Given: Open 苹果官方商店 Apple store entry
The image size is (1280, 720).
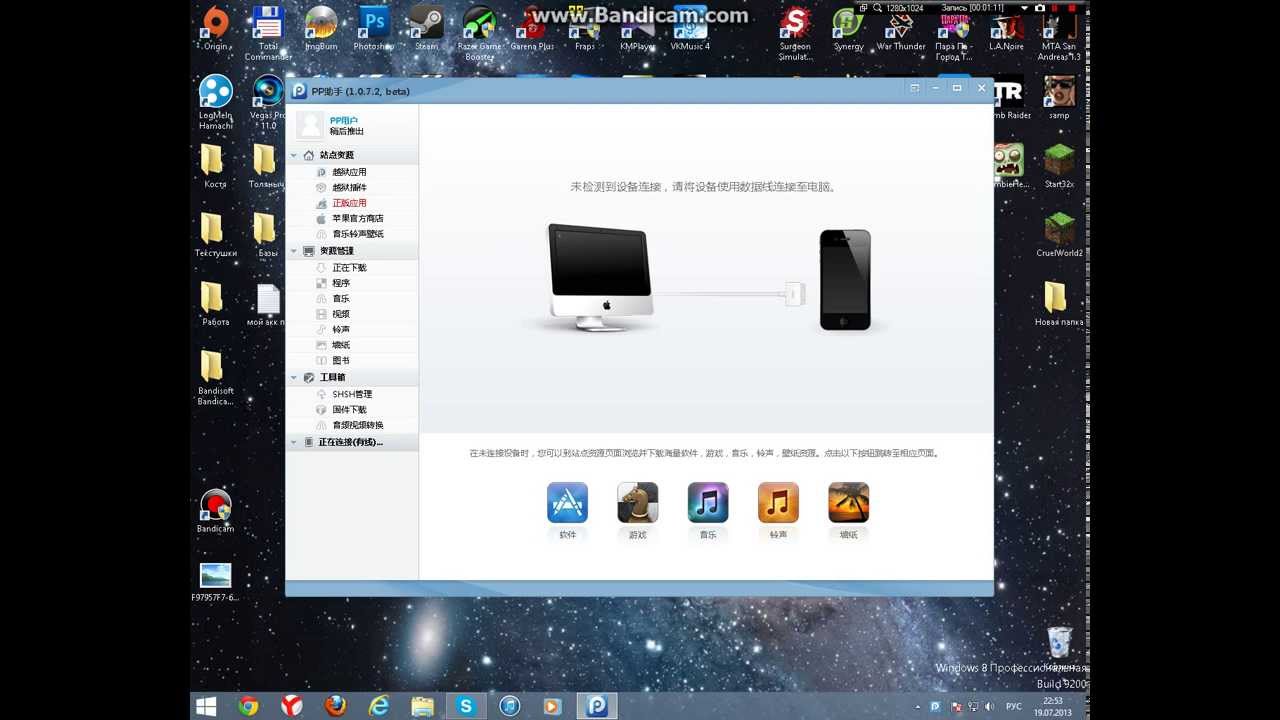Looking at the screenshot, I should pos(358,218).
